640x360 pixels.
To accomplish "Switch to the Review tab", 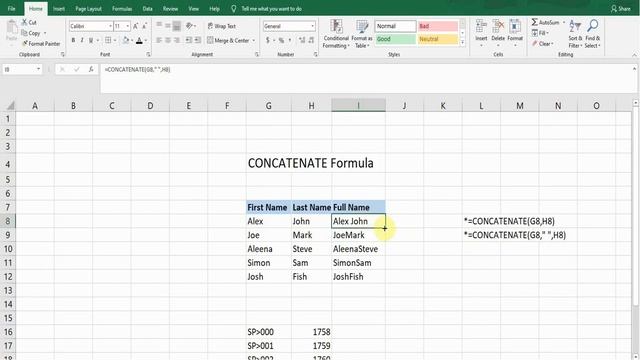I will [x=170, y=9].
